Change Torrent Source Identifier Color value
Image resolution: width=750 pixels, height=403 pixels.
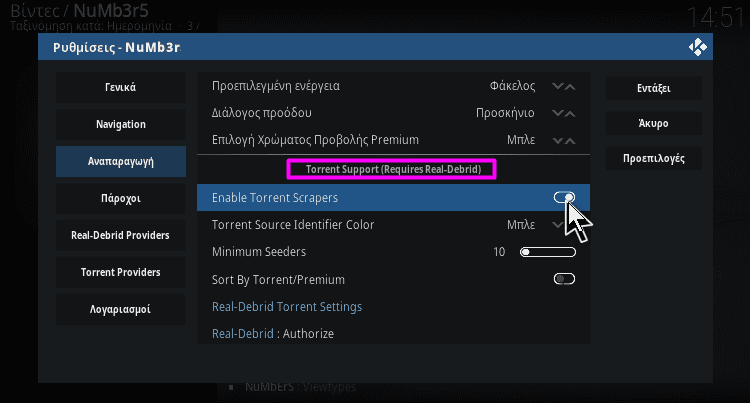tap(521, 225)
